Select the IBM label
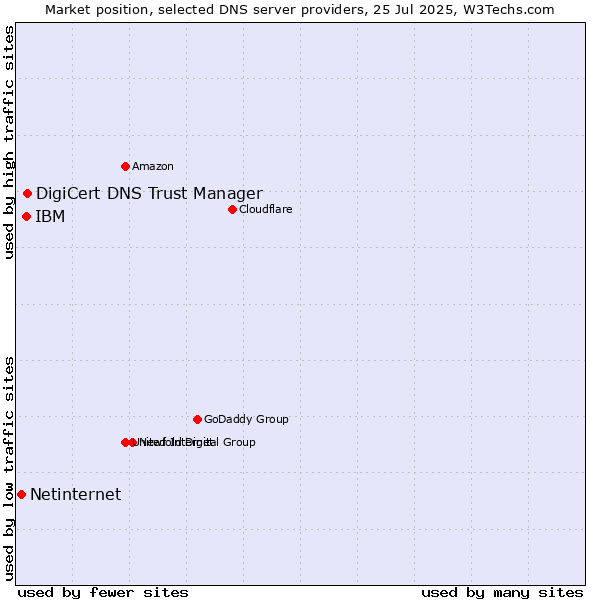The image size is (600, 600). pyautogui.click(x=50, y=217)
